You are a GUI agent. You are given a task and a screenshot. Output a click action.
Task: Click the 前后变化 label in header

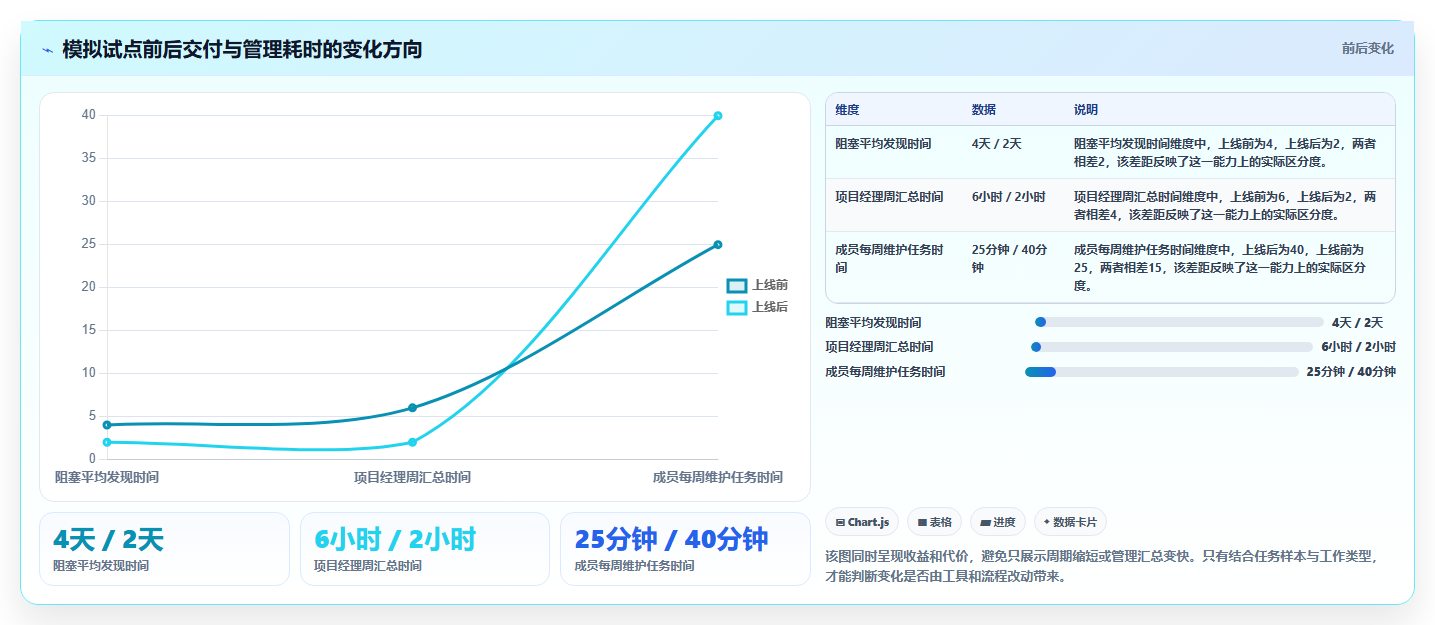point(1367,49)
